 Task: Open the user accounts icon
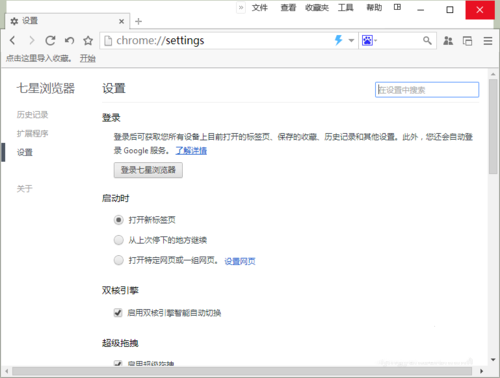click(x=448, y=41)
